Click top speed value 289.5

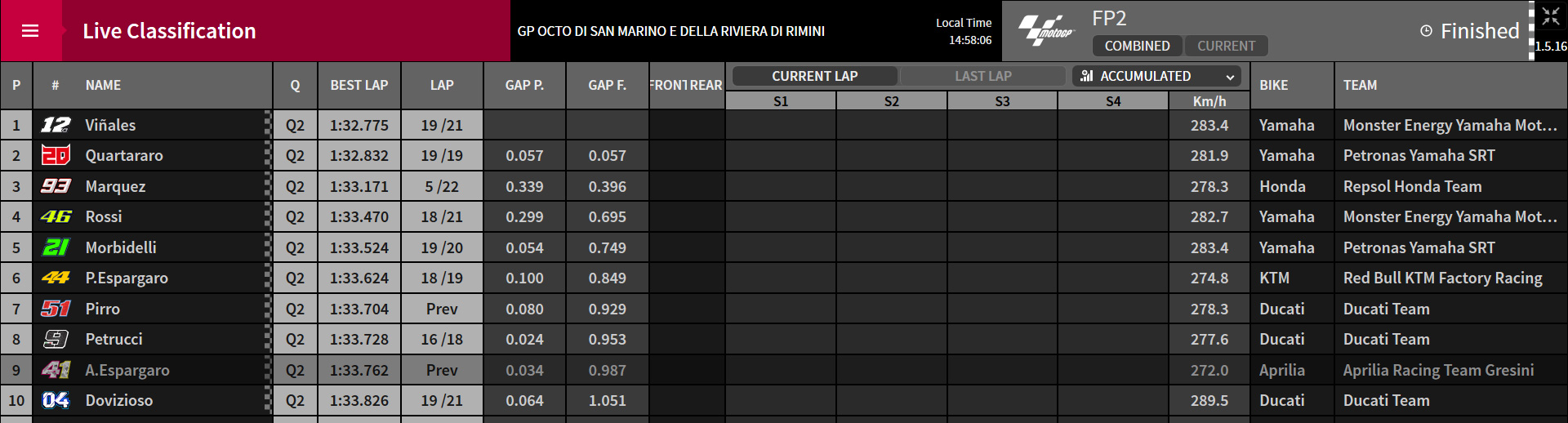[1209, 400]
